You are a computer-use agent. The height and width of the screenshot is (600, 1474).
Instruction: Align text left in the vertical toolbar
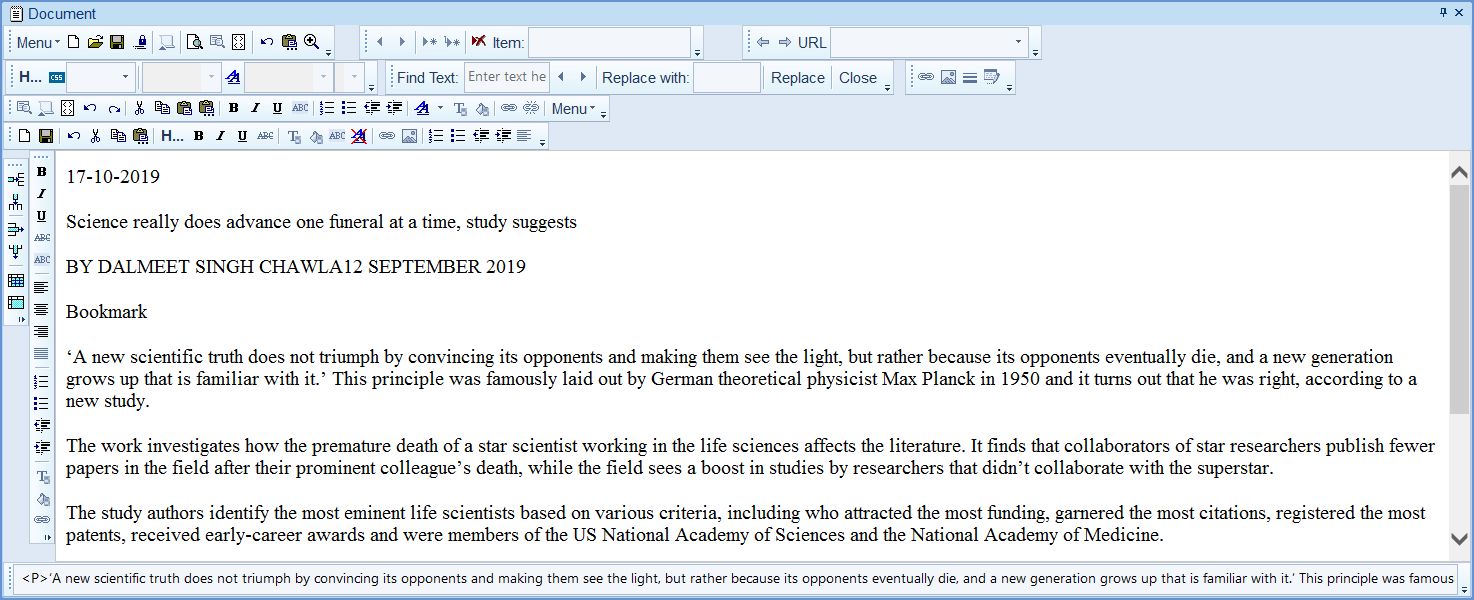coord(41,287)
